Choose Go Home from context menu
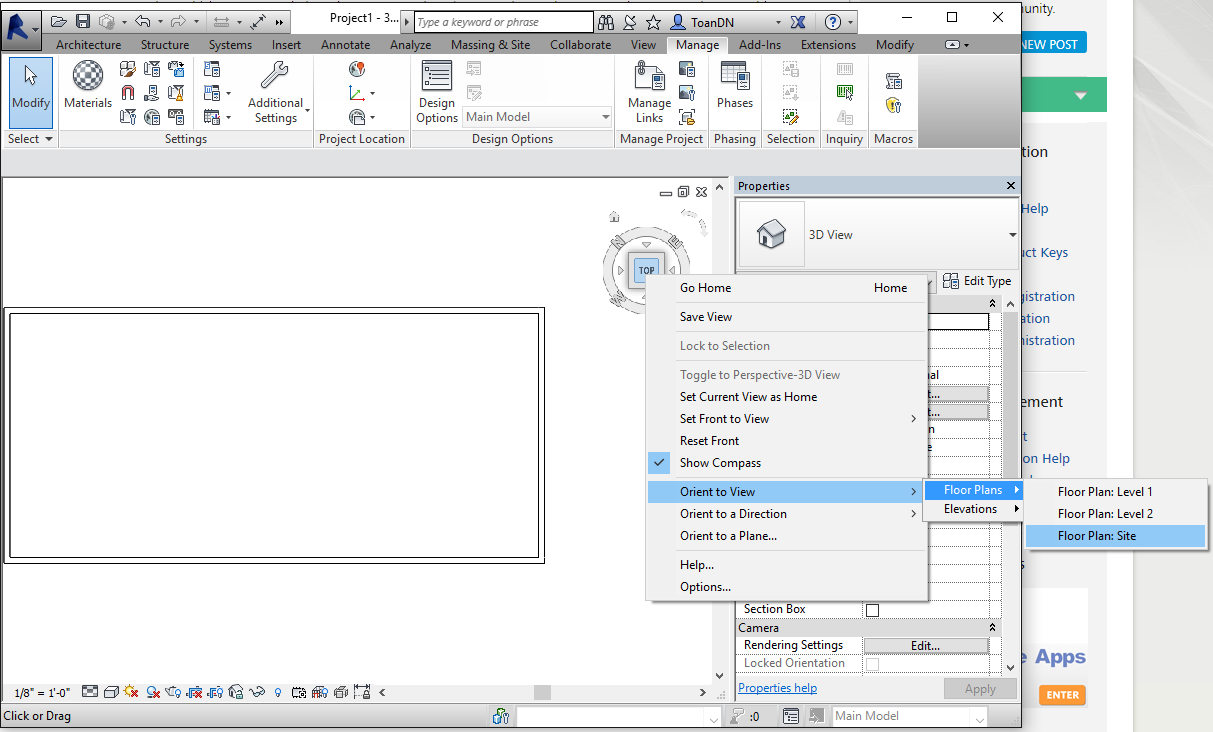The height and width of the screenshot is (732, 1213). (x=788, y=288)
